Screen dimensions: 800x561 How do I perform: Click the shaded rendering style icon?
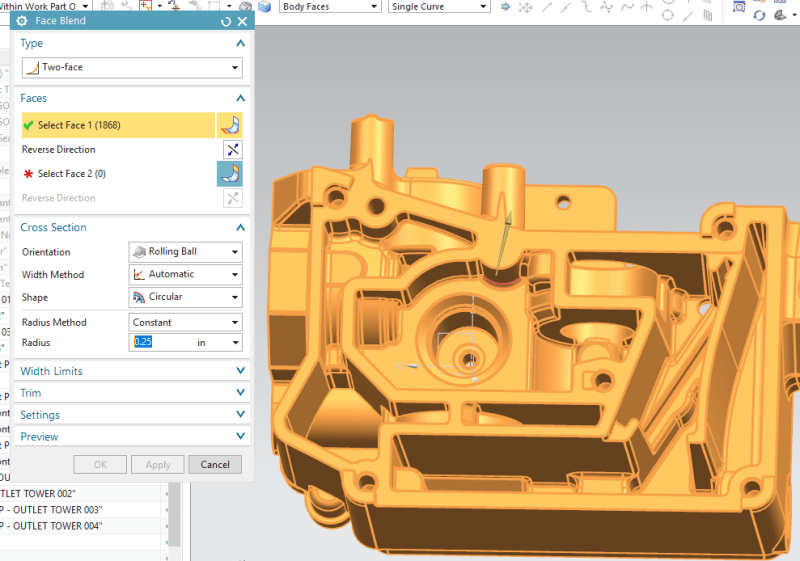[780, 15]
